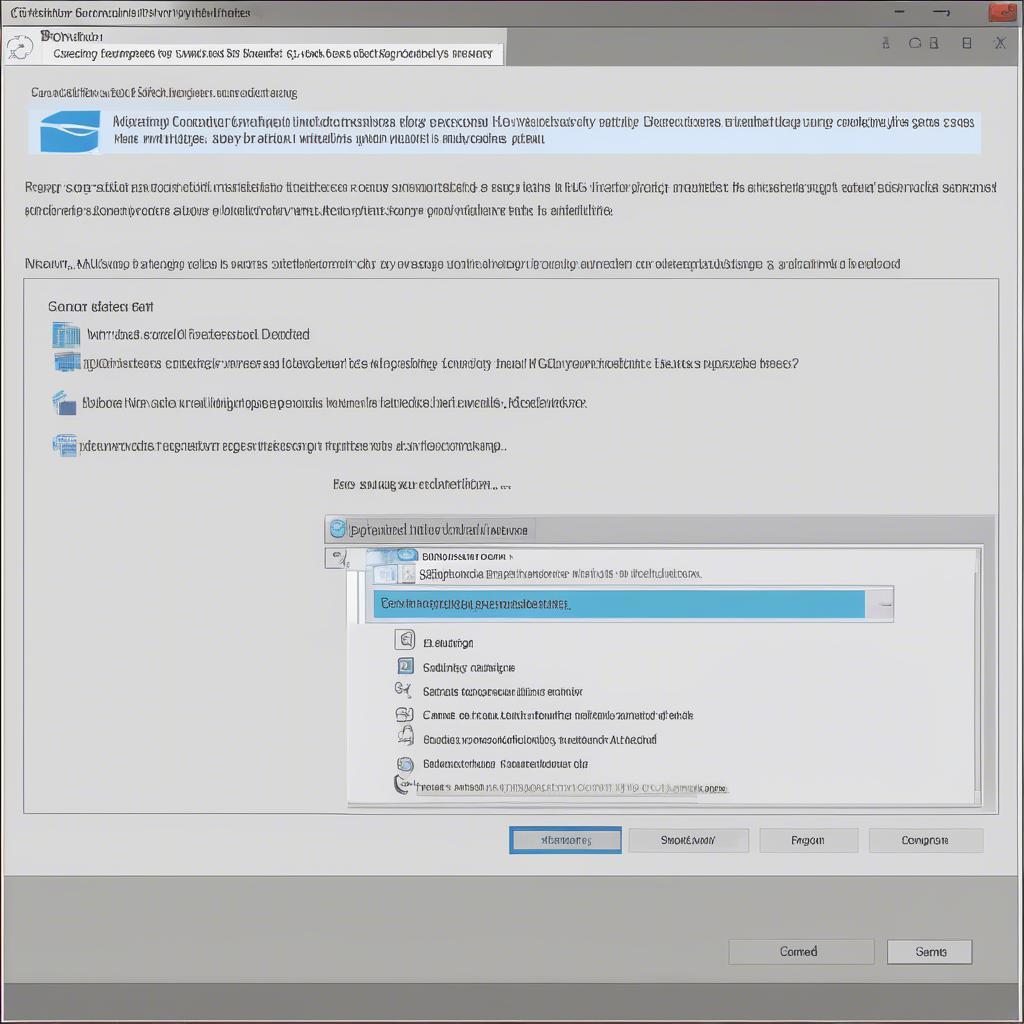Screen dimensions: 1024x1024
Task: Click the icon on the row ending with a question mark
Action: (x=67, y=362)
